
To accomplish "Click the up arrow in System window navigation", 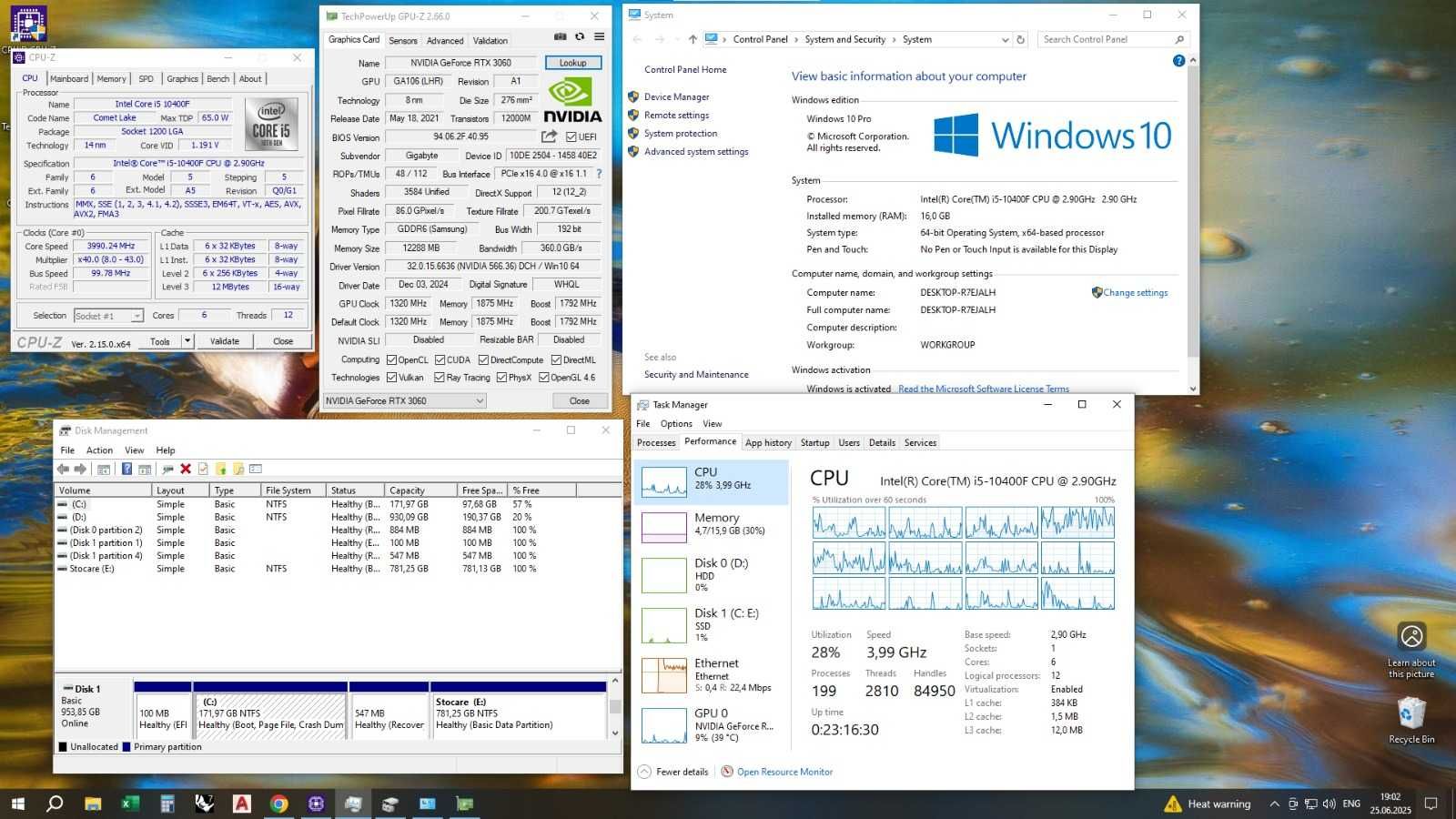I will [x=693, y=39].
